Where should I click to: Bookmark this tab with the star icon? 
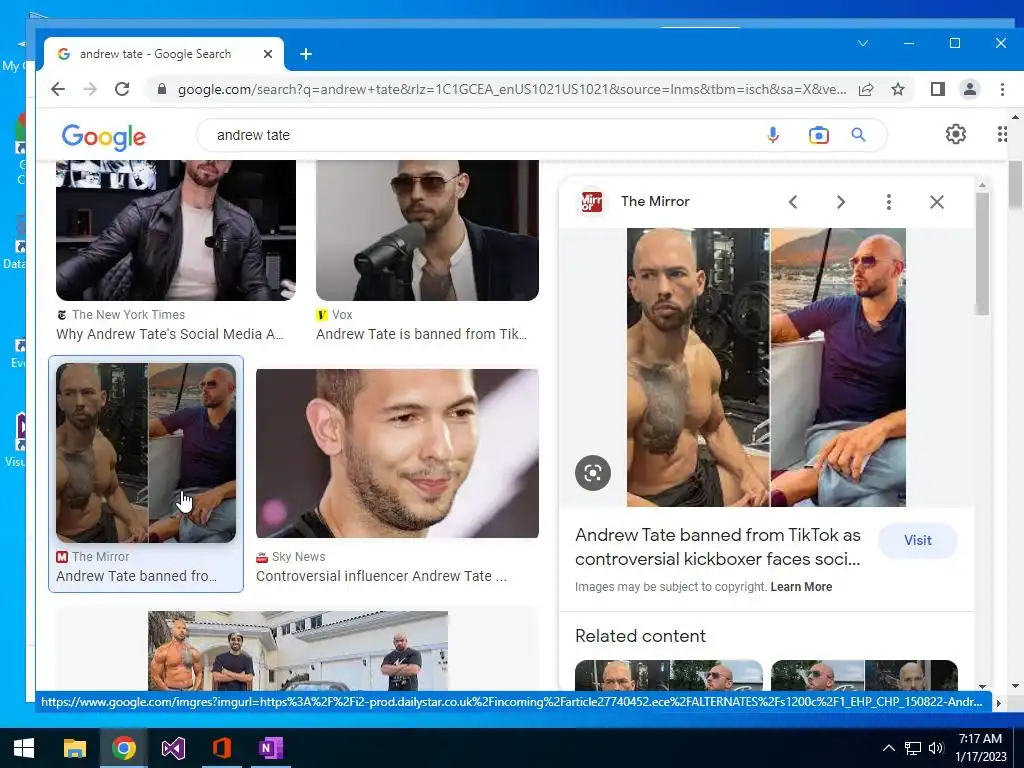coord(898,89)
